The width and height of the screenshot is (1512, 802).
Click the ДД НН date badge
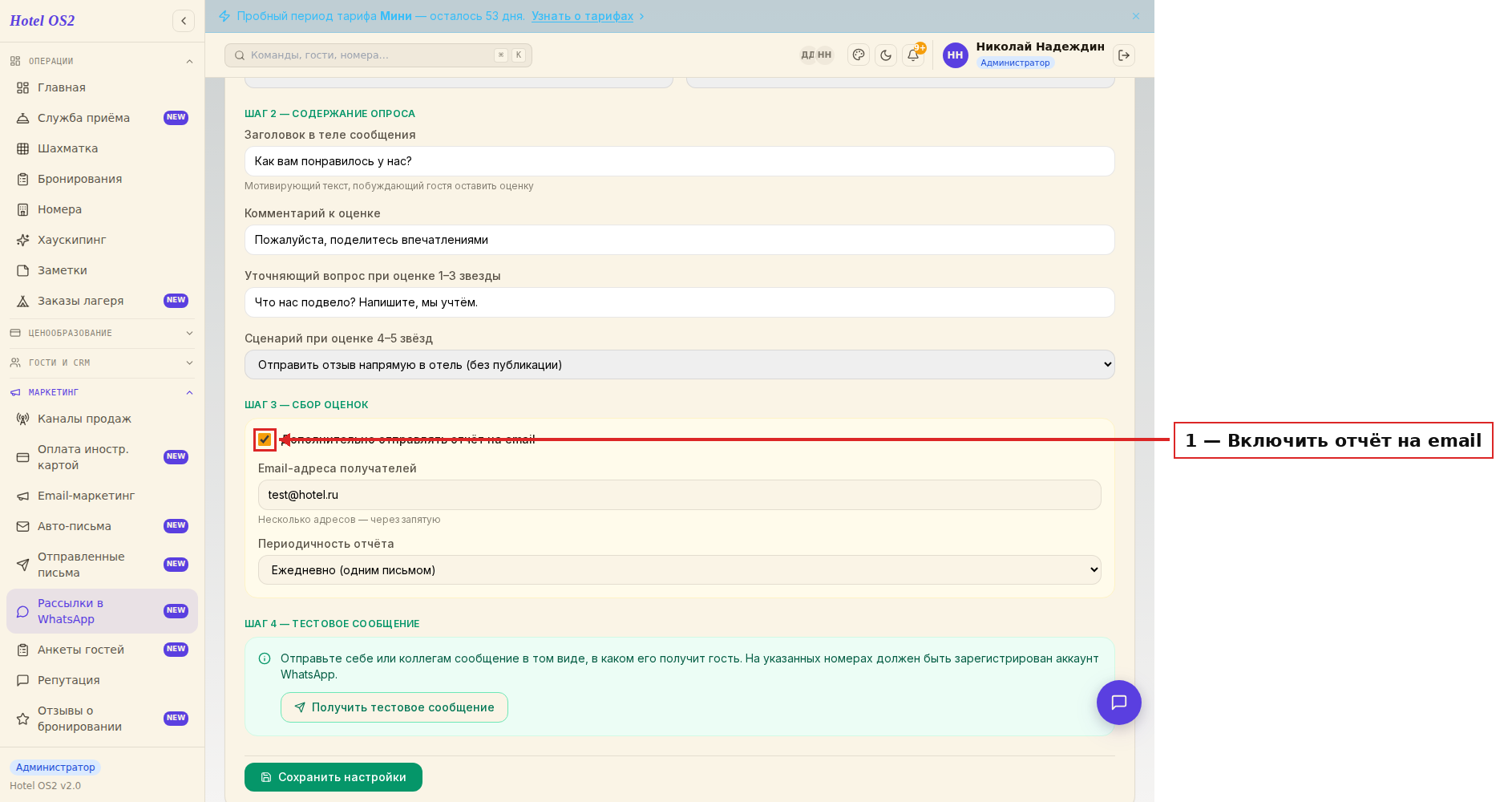click(x=816, y=55)
